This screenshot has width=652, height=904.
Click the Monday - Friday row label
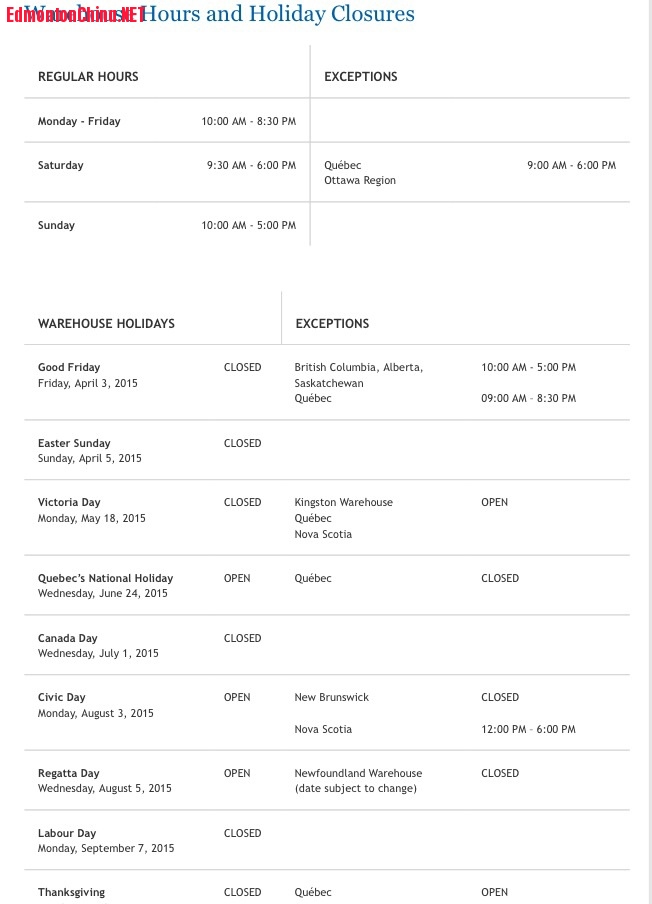pos(79,122)
